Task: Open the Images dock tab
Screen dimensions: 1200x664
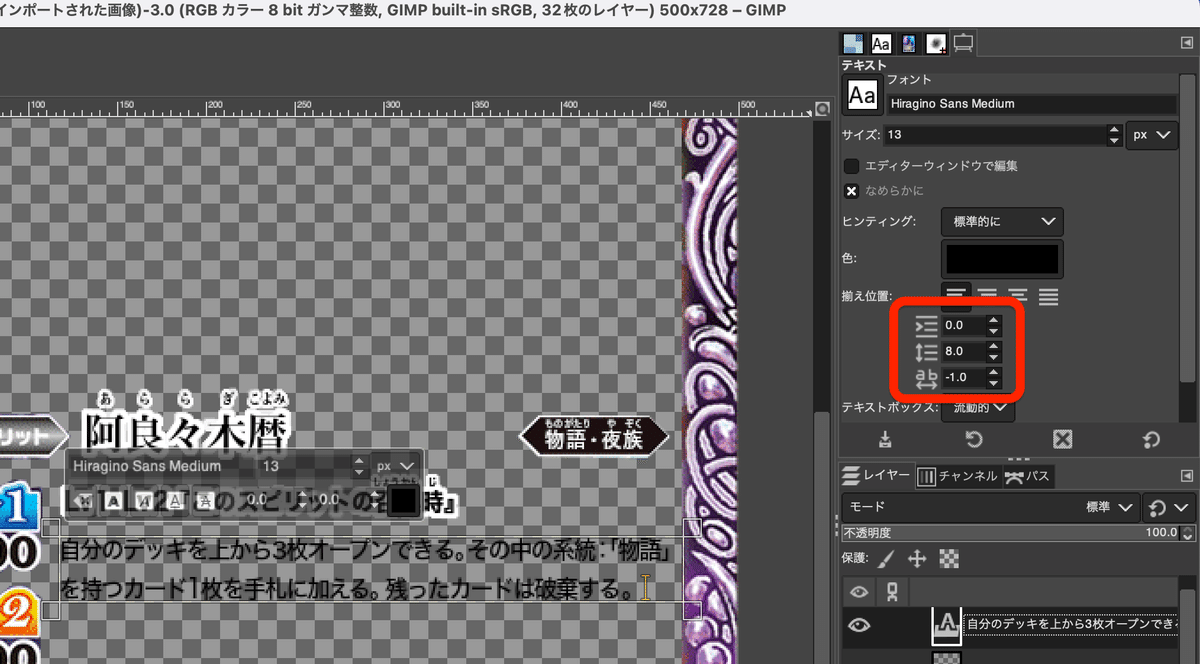Action: pyautogui.click(x=909, y=44)
